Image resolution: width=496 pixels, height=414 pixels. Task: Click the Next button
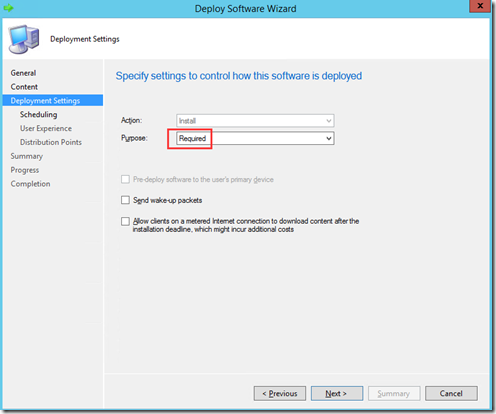click(337, 394)
